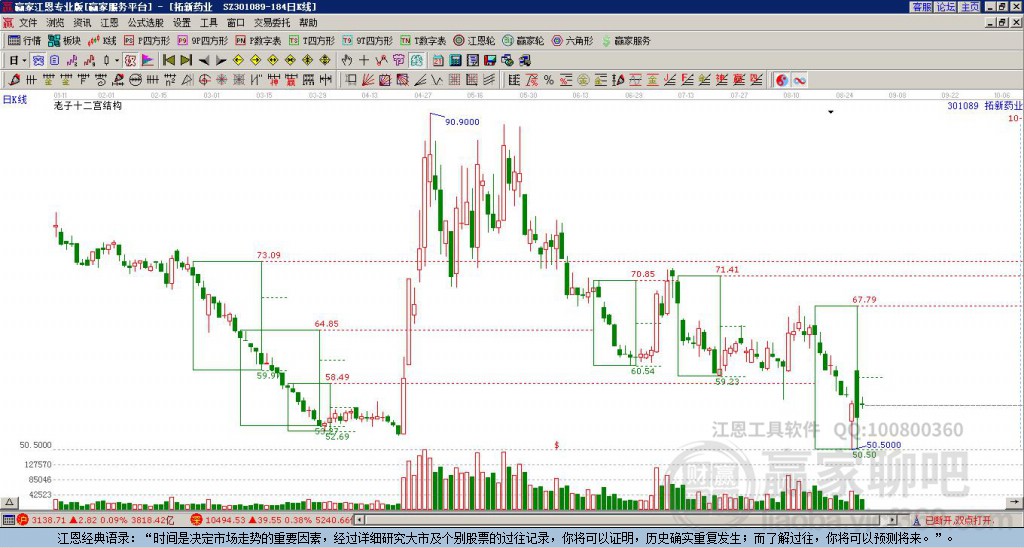The image size is (1024, 548).
Task: Open the 江恩 menu
Action: (110, 23)
